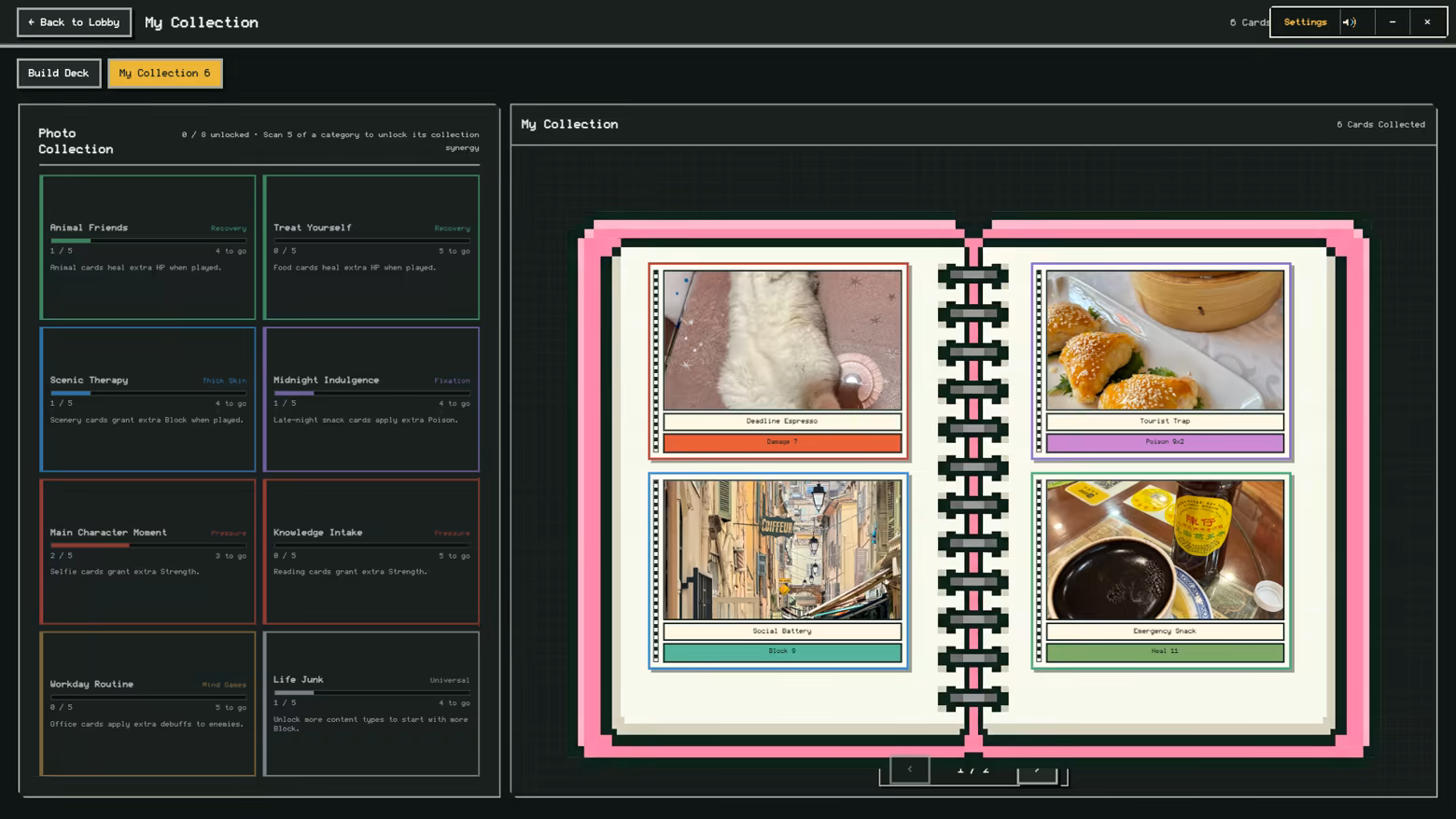The image size is (1456, 819).
Task: Click the Unlock more content types description
Action: coord(371,724)
